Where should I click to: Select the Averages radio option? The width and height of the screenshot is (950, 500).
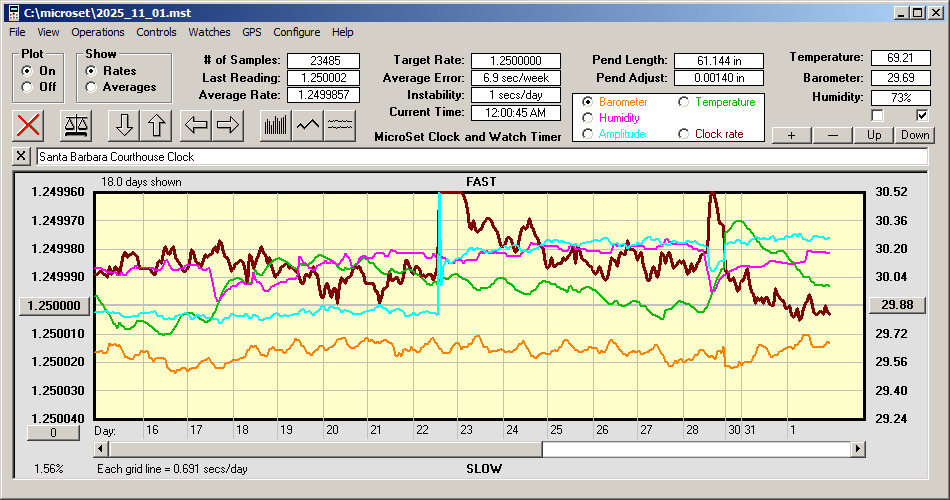(x=92, y=87)
